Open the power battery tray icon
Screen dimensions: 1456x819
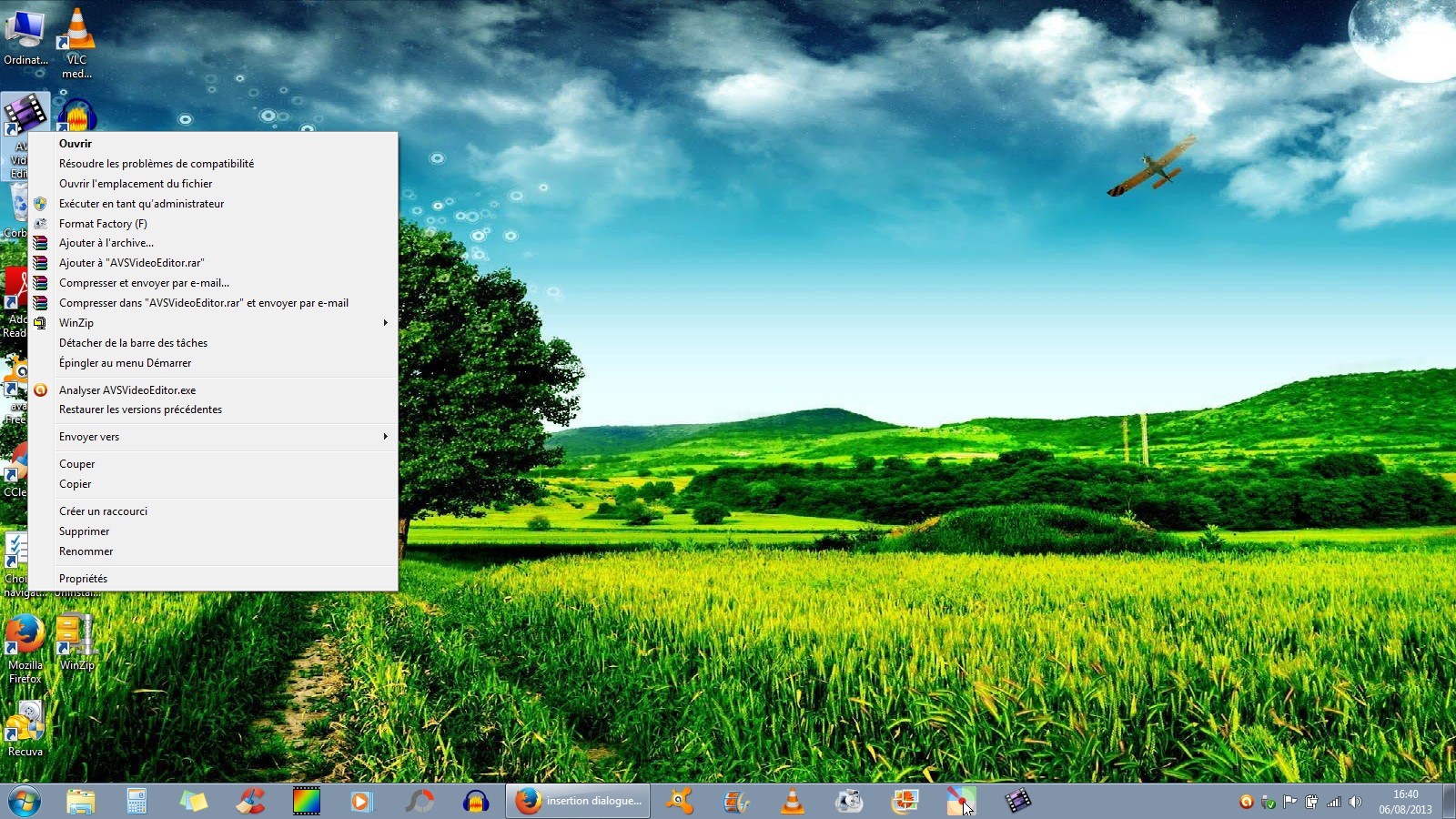1311,802
